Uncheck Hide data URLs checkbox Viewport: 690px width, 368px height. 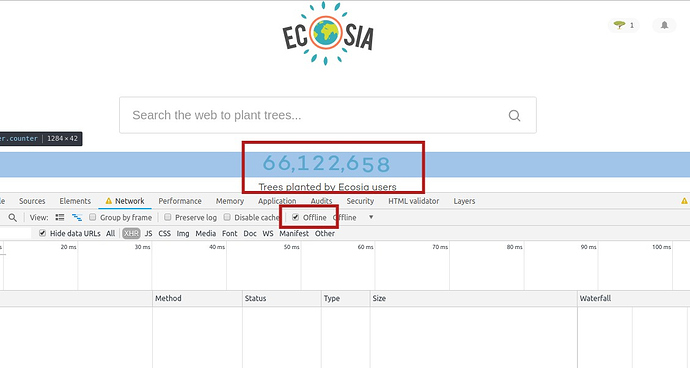tap(42, 233)
